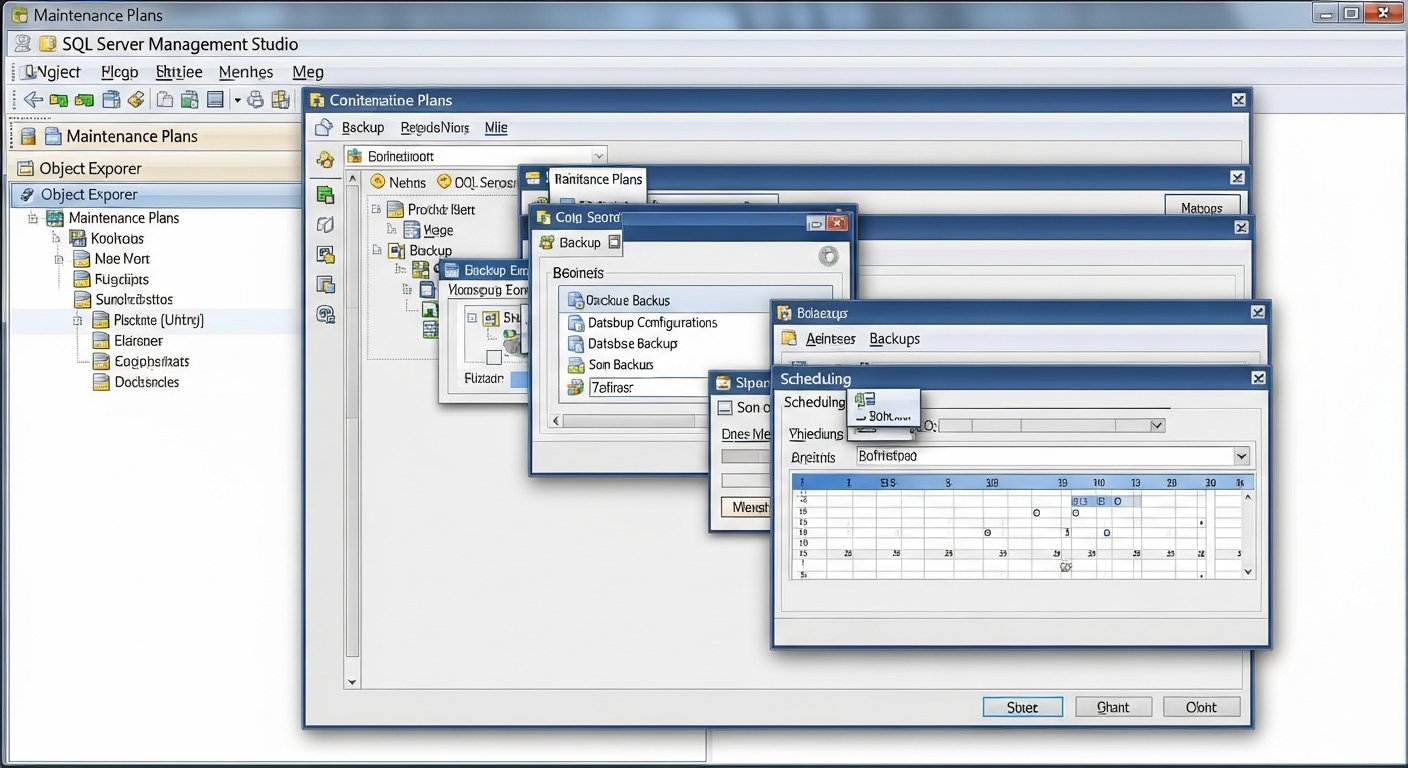Open the Areitnts Bofristpao dropdown
Image resolution: width=1408 pixels, height=768 pixels.
[1241, 456]
